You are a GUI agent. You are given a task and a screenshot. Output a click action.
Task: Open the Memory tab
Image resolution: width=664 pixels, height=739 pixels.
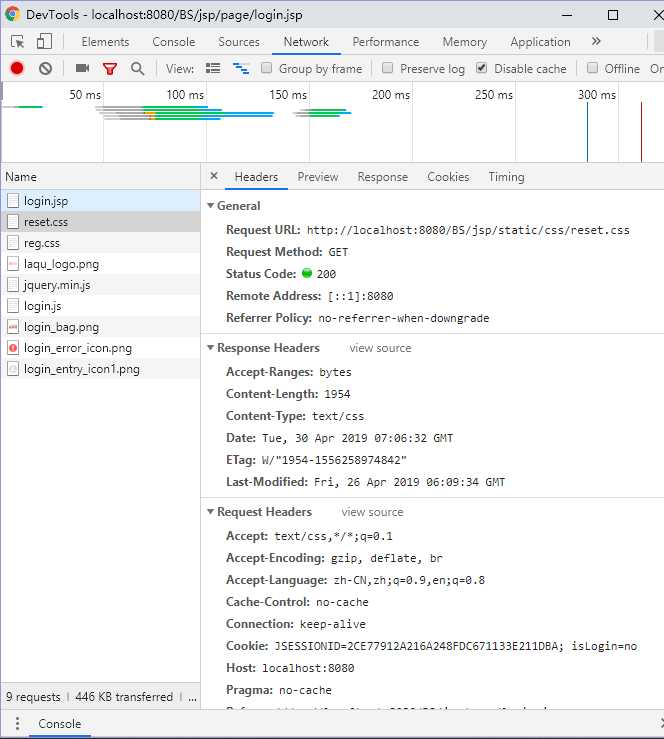(x=465, y=42)
